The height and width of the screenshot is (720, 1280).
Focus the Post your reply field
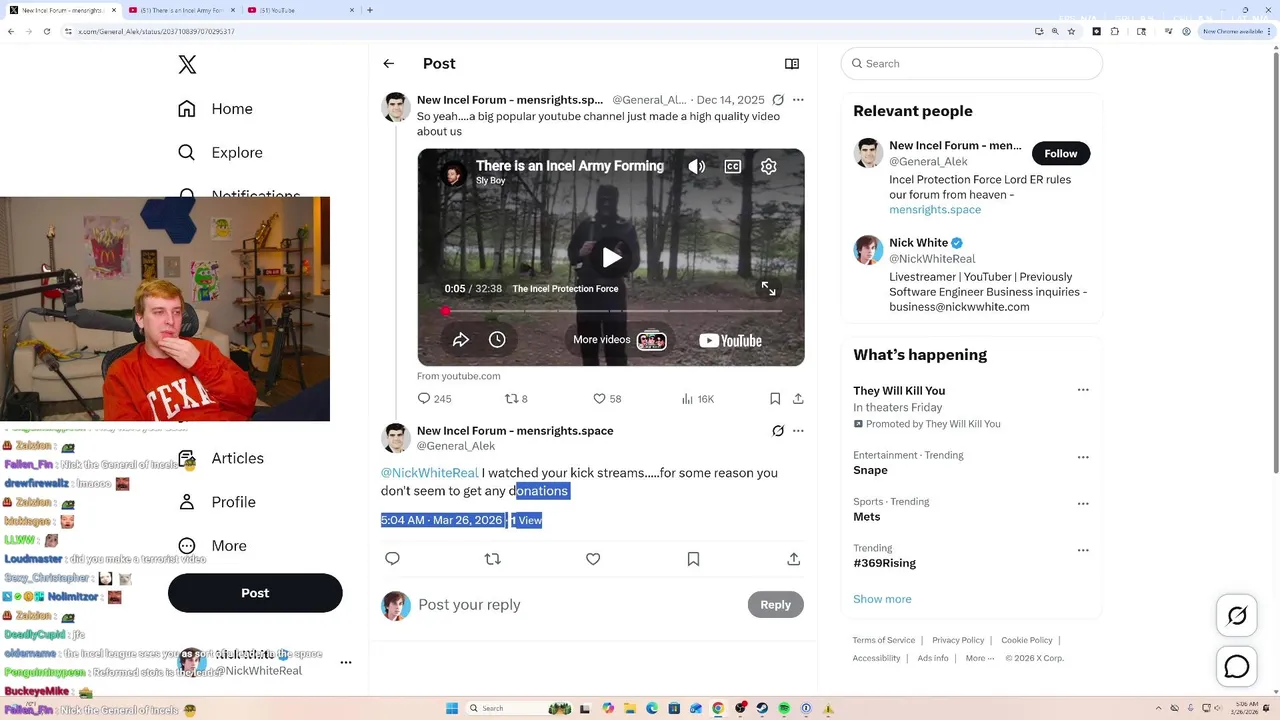[578, 605]
